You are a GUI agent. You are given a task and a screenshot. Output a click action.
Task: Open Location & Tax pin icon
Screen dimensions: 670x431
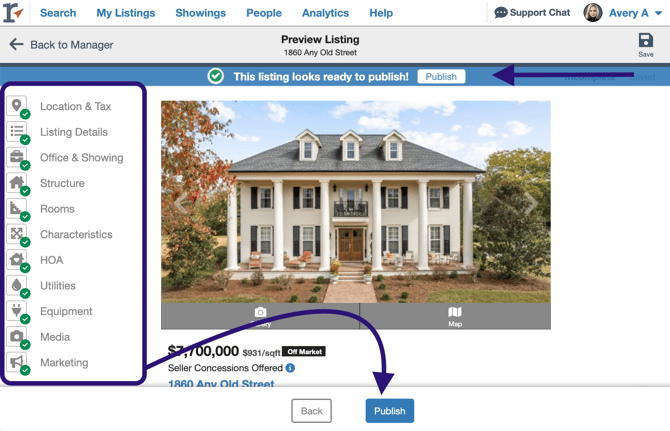pos(17,105)
